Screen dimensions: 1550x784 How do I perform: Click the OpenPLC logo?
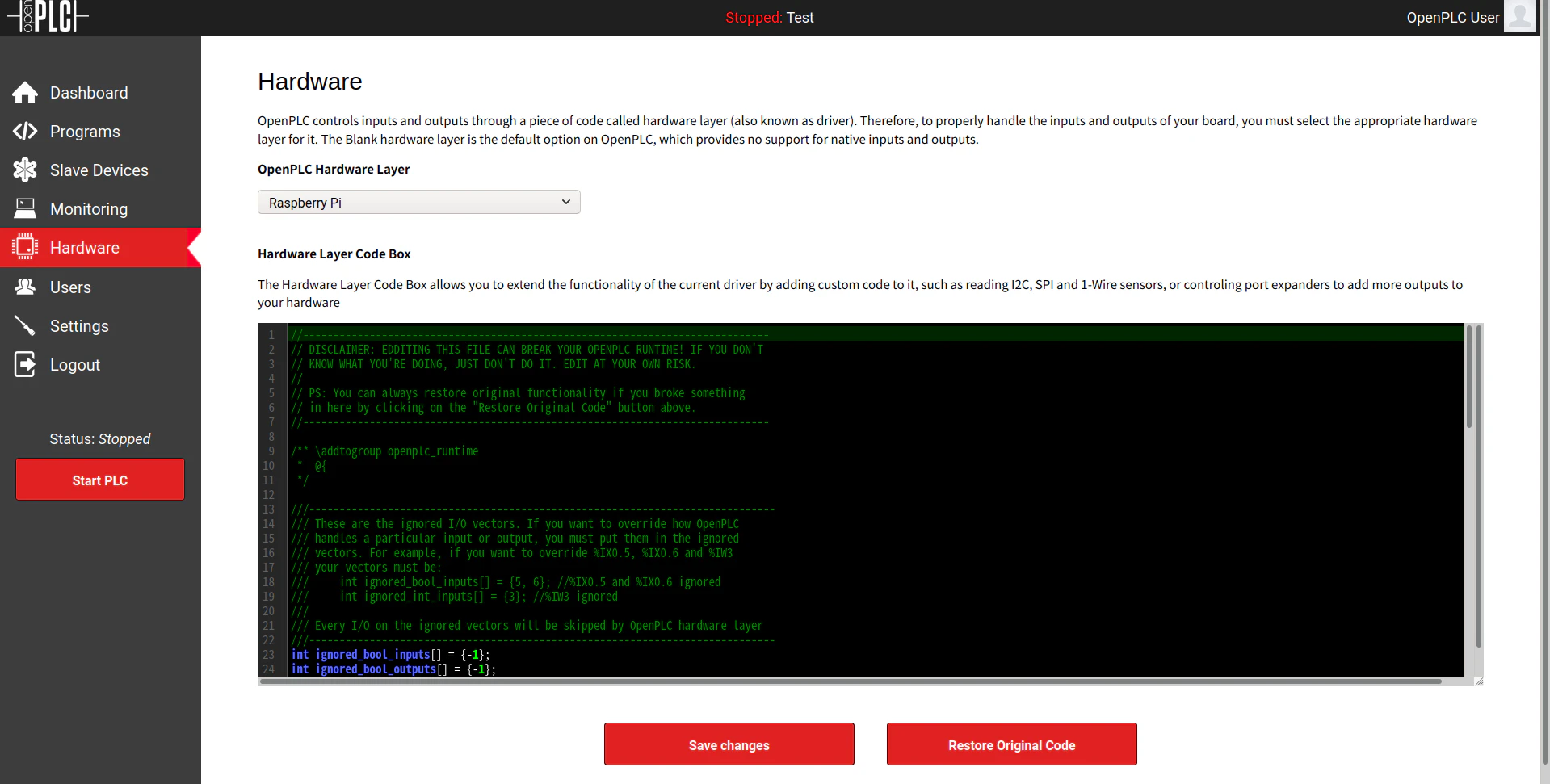pyautogui.click(x=47, y=16)
